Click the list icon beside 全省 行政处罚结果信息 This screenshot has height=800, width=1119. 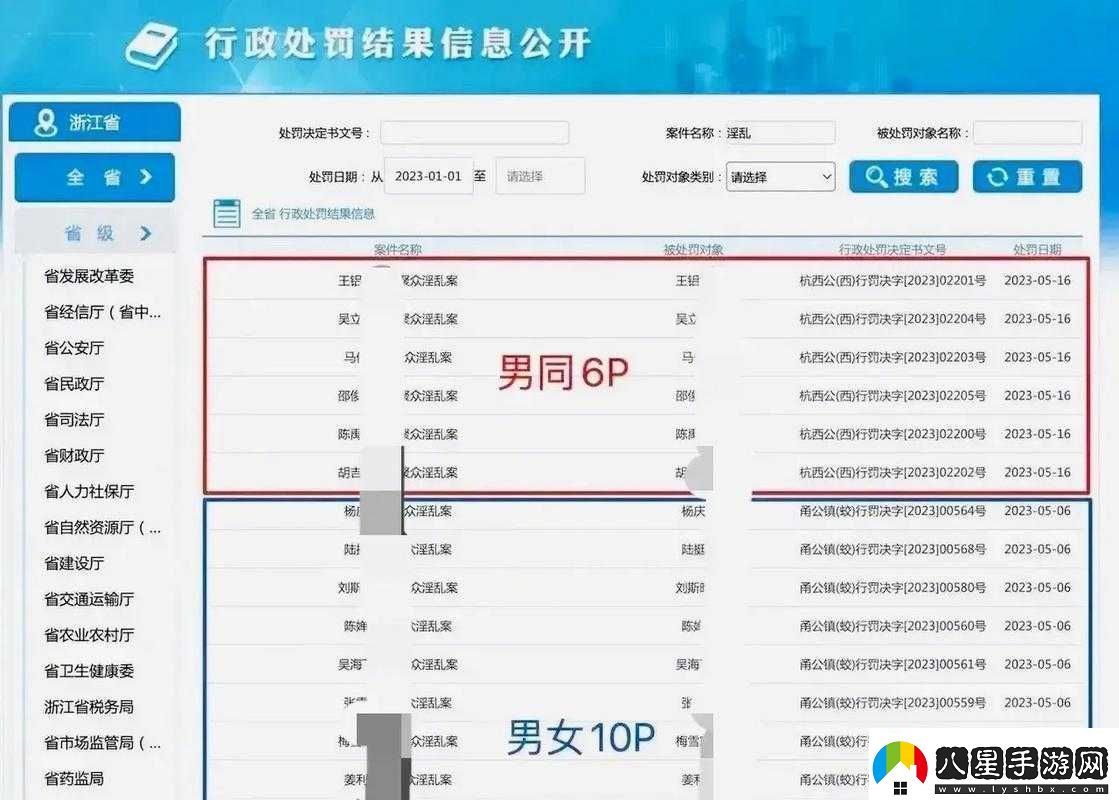[227, 213]
